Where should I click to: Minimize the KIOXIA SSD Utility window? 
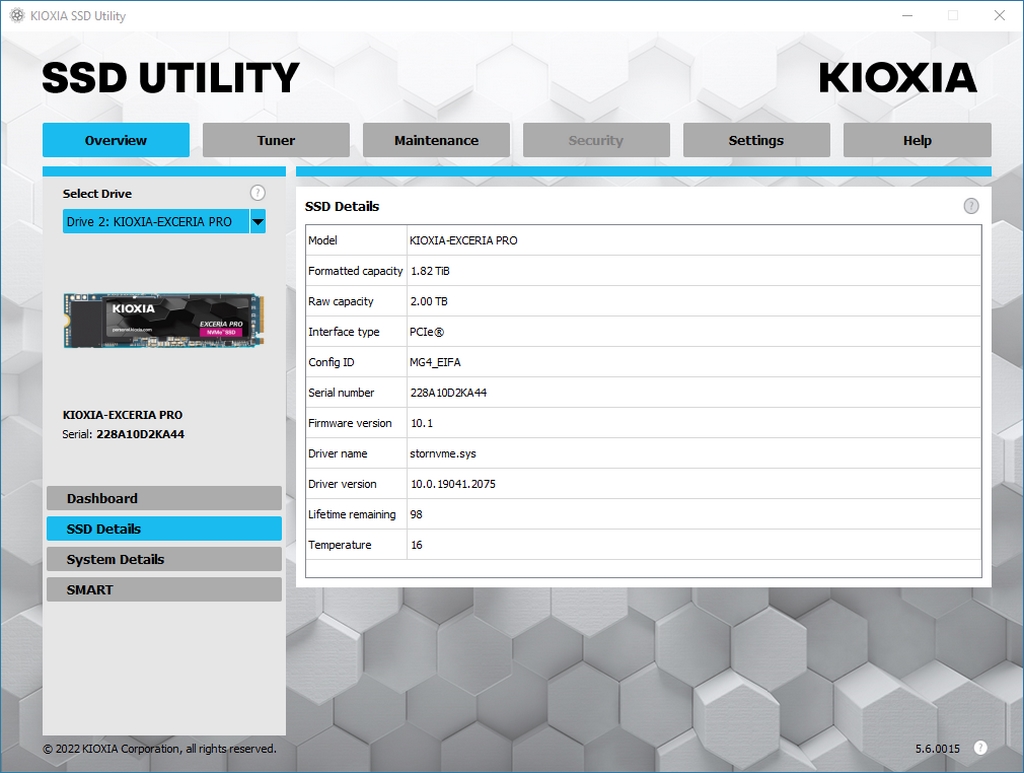[907, 16]
